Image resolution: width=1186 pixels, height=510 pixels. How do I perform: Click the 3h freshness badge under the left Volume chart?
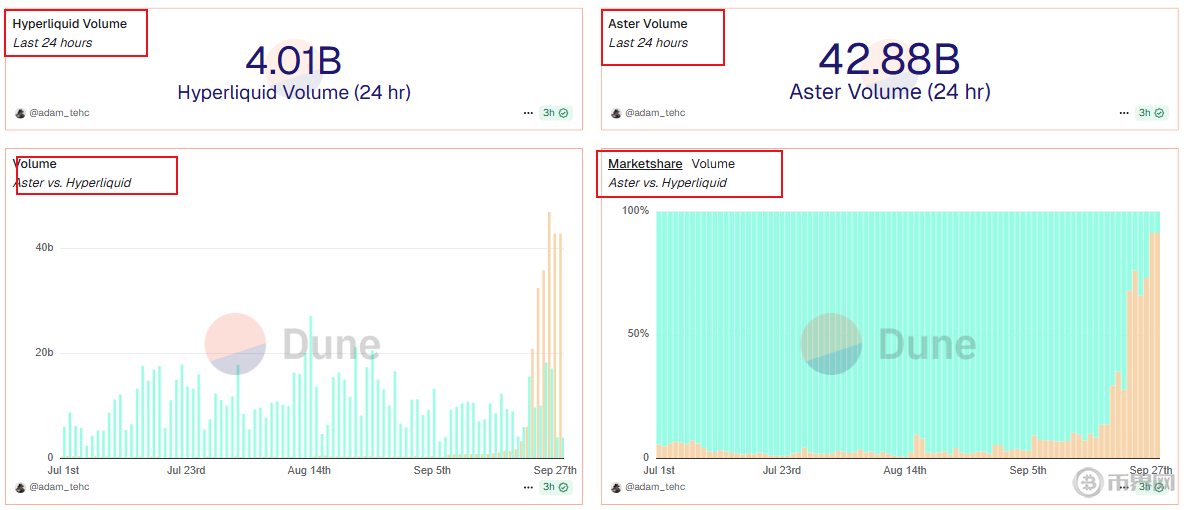[x=555, y=487]
